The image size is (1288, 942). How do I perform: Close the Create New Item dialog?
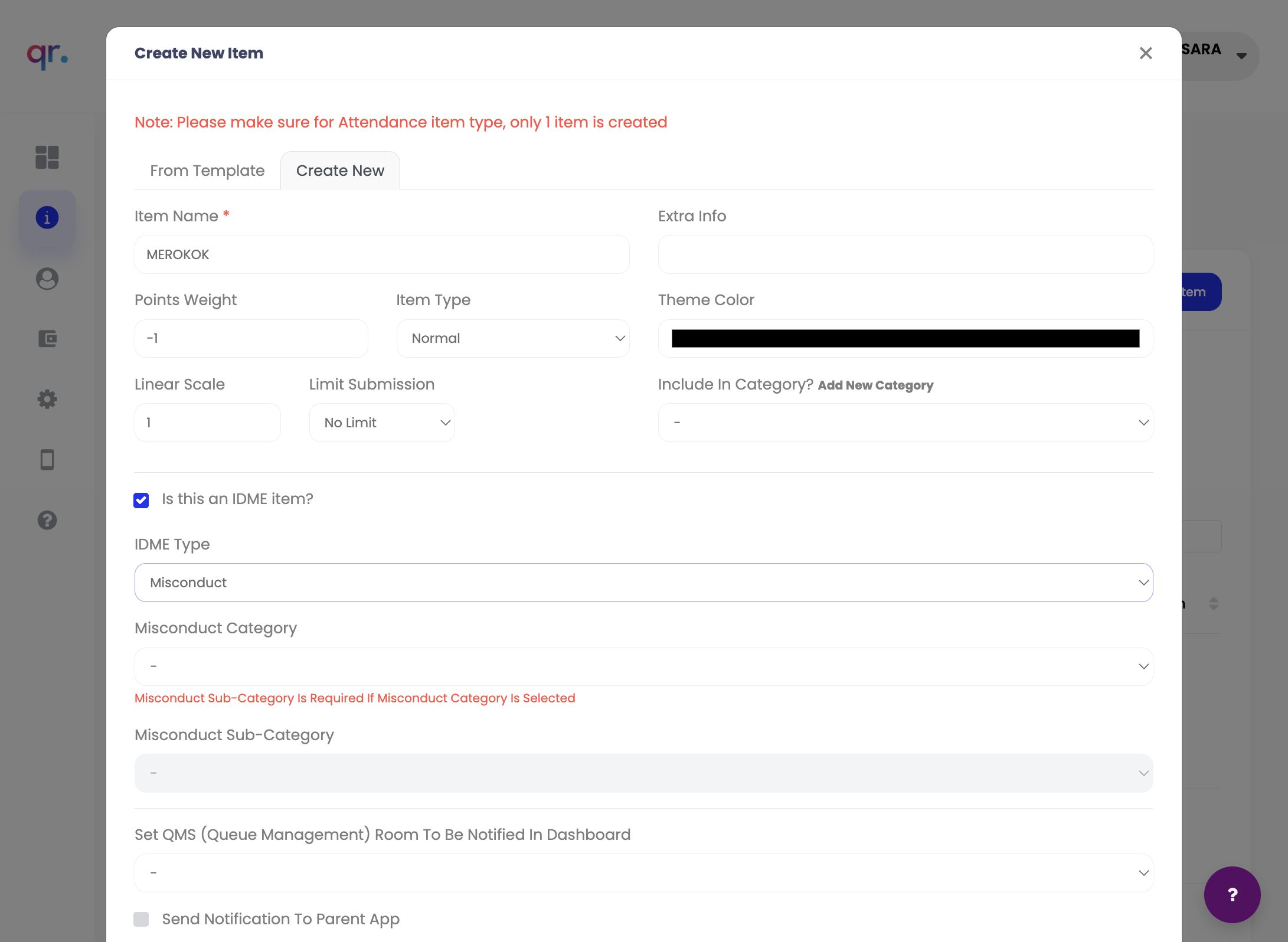pos(1146,53)
